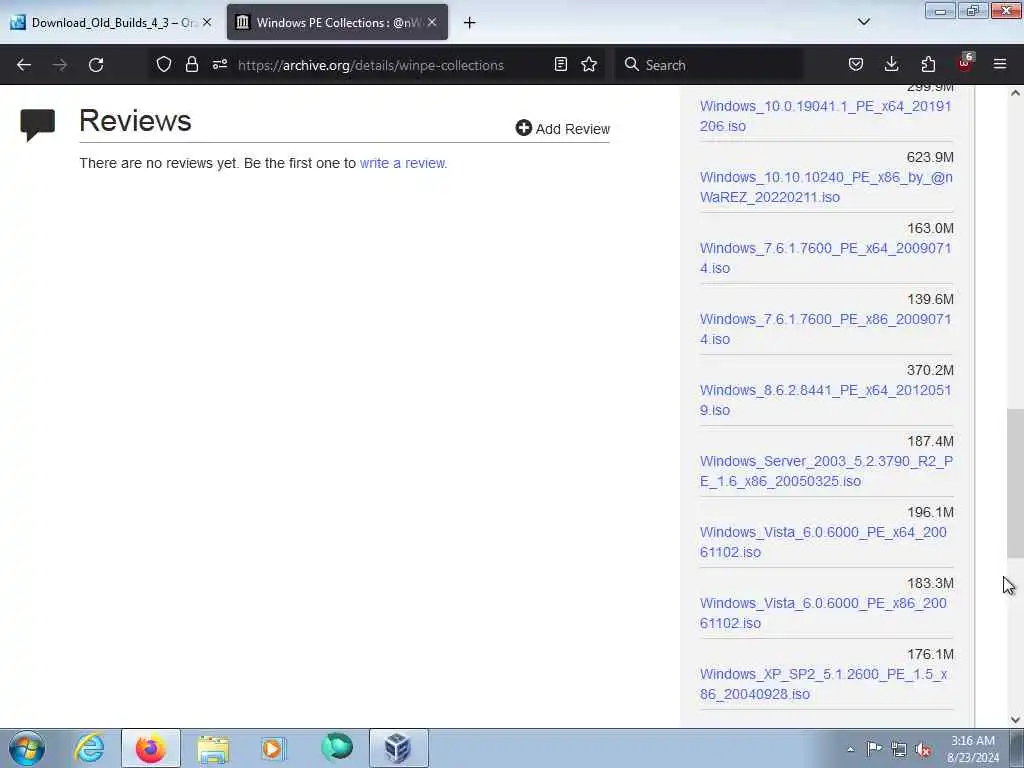Open Windows Explorer folder from taskbar

click(x=213, y=748)
